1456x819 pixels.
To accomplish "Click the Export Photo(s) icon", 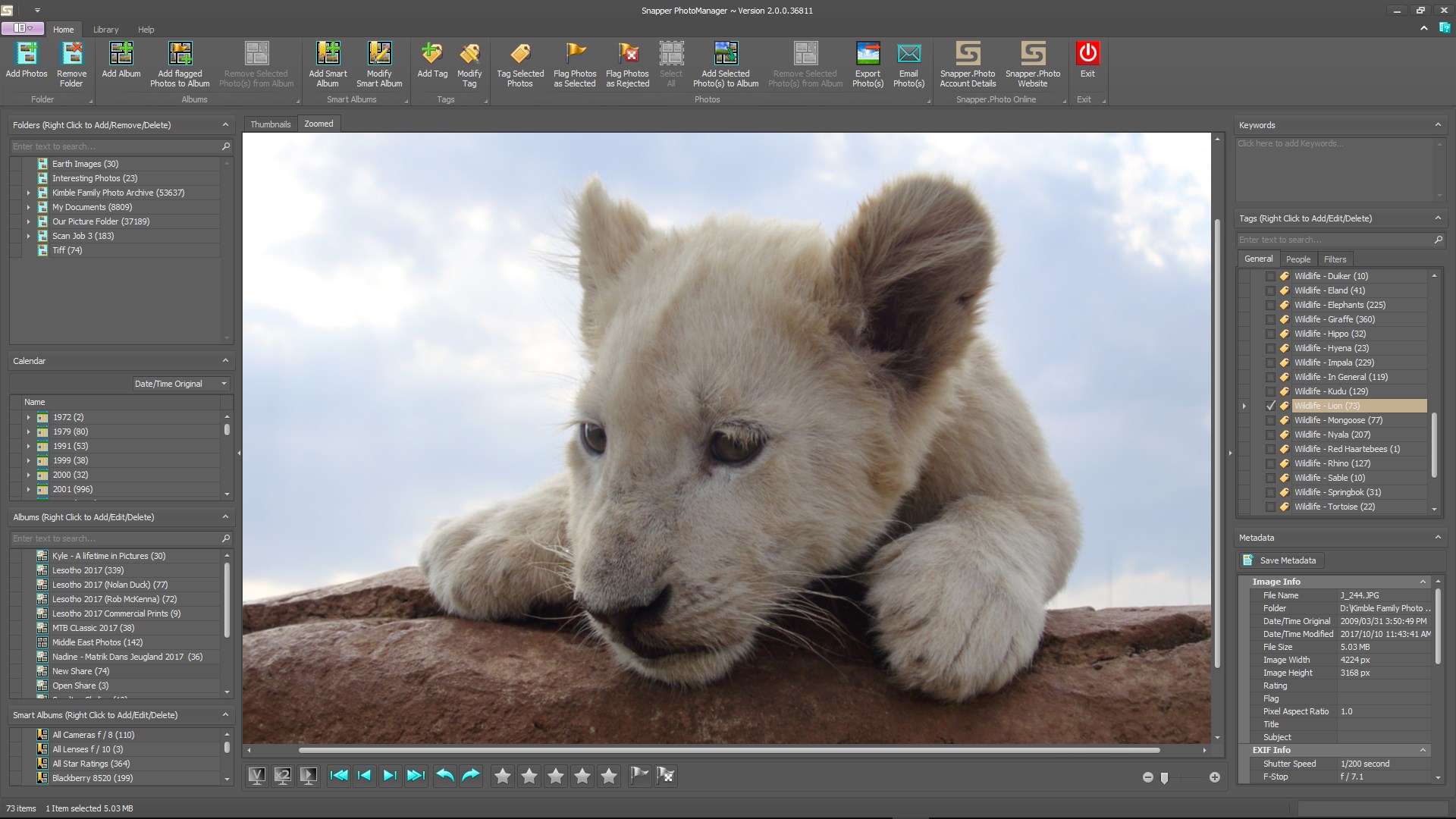I will point(868,55).
